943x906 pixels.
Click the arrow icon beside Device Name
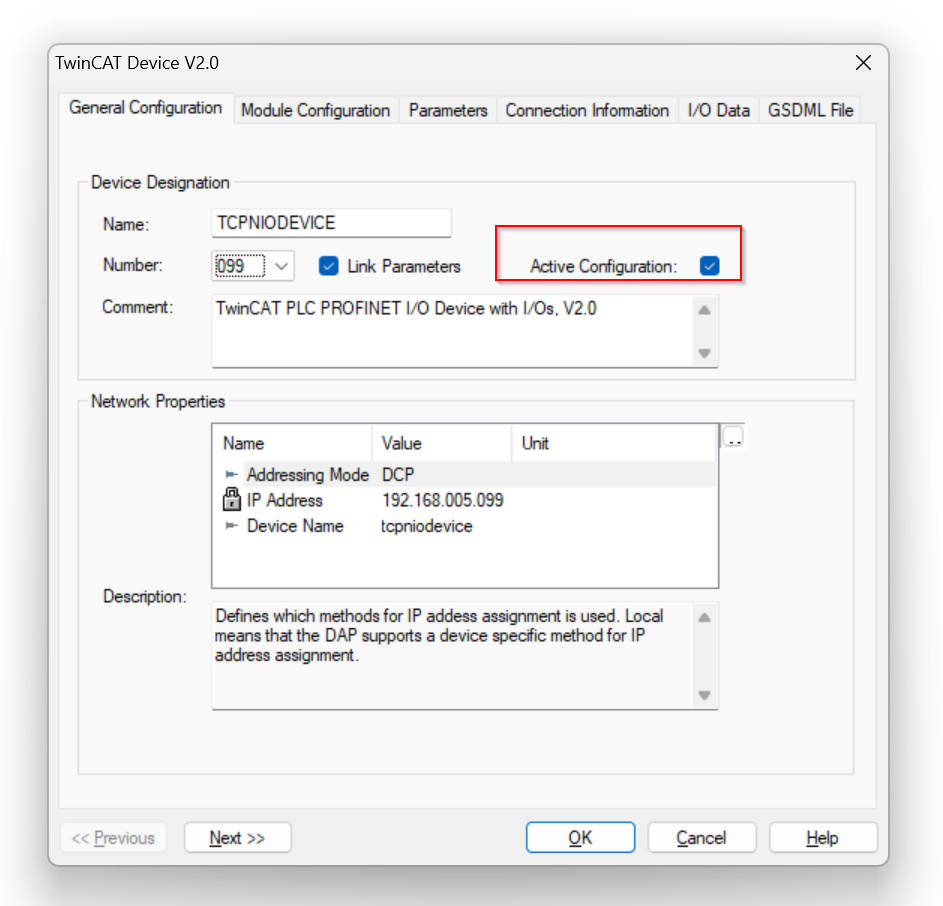(x=231, y=526)
